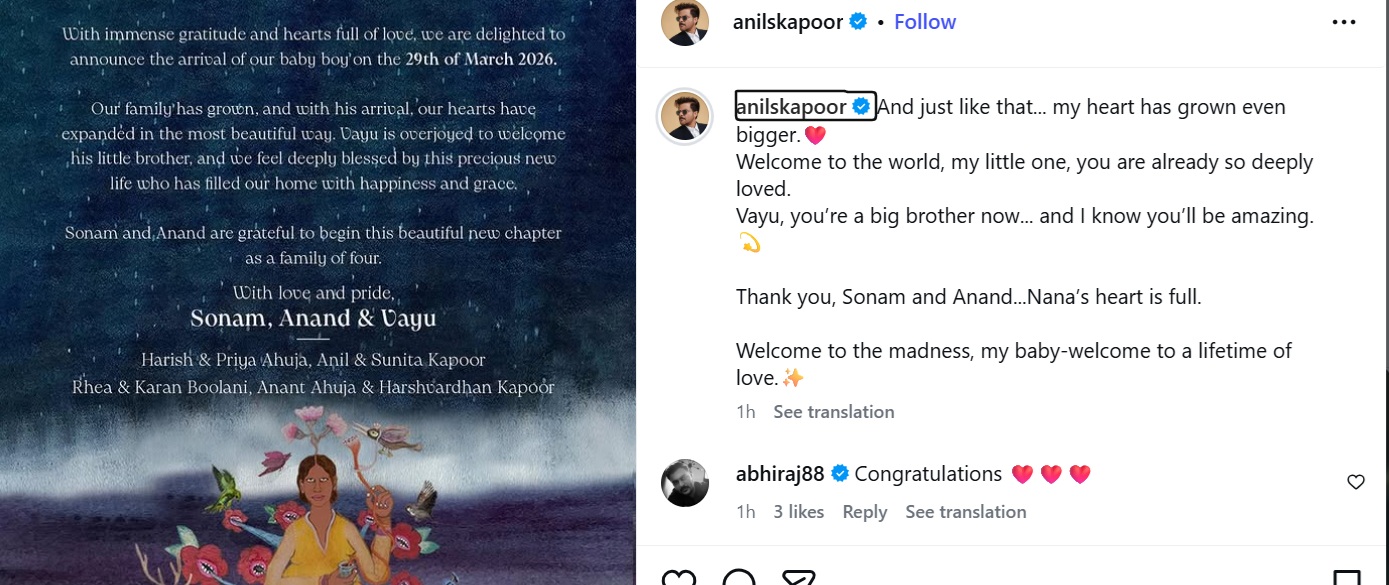The width and height of the screenshot is (1389, 585).
Task: Open the abhiraj88 username link
Action: pos(780,474)
